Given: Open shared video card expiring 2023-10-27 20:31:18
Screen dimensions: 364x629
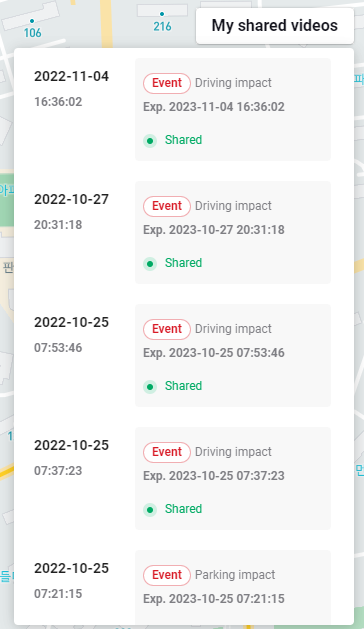Looking at the screenshot, I should (x=233, y=233).
